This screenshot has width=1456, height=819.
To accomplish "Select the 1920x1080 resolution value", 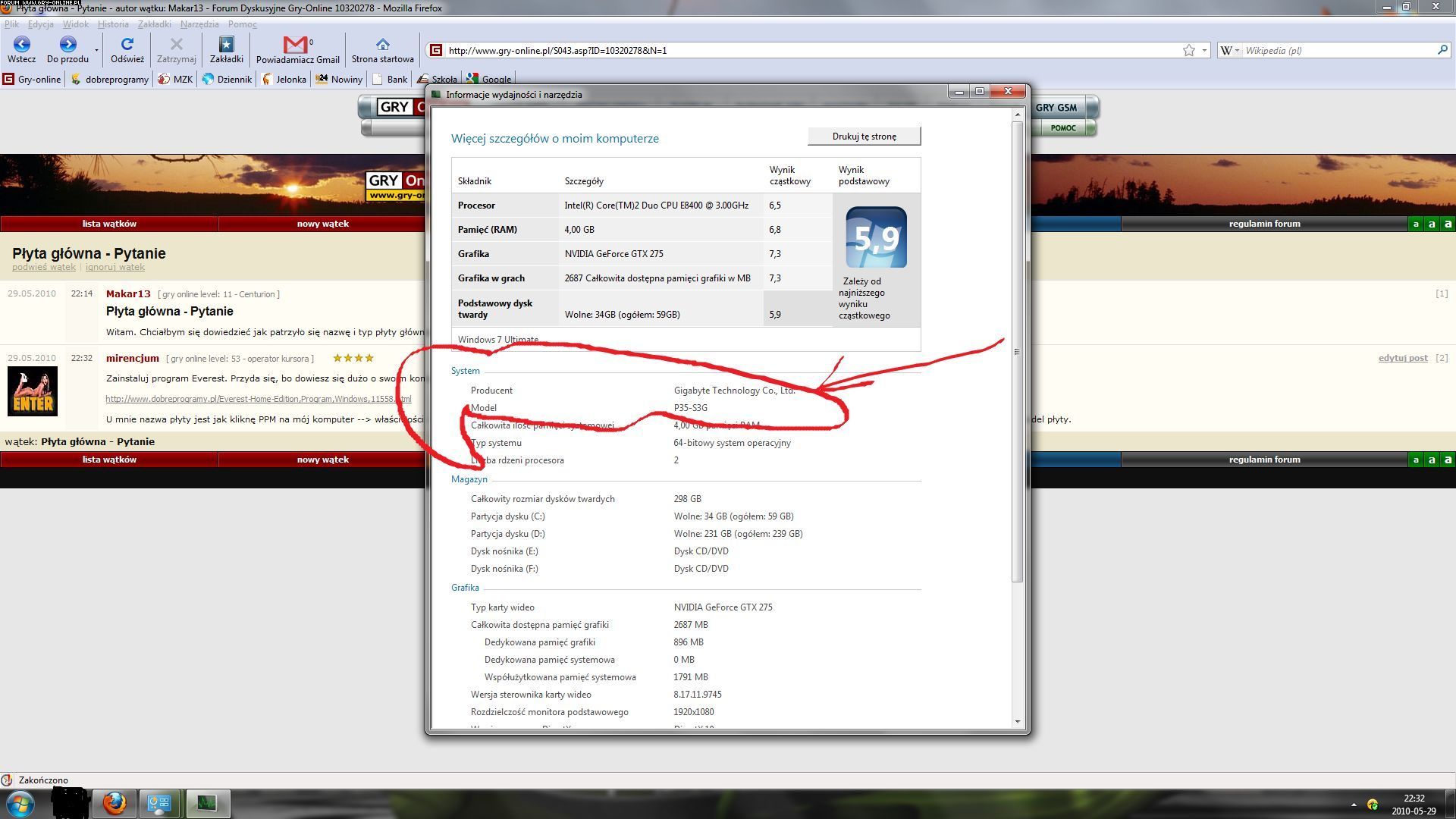I will tap(694, 712).
